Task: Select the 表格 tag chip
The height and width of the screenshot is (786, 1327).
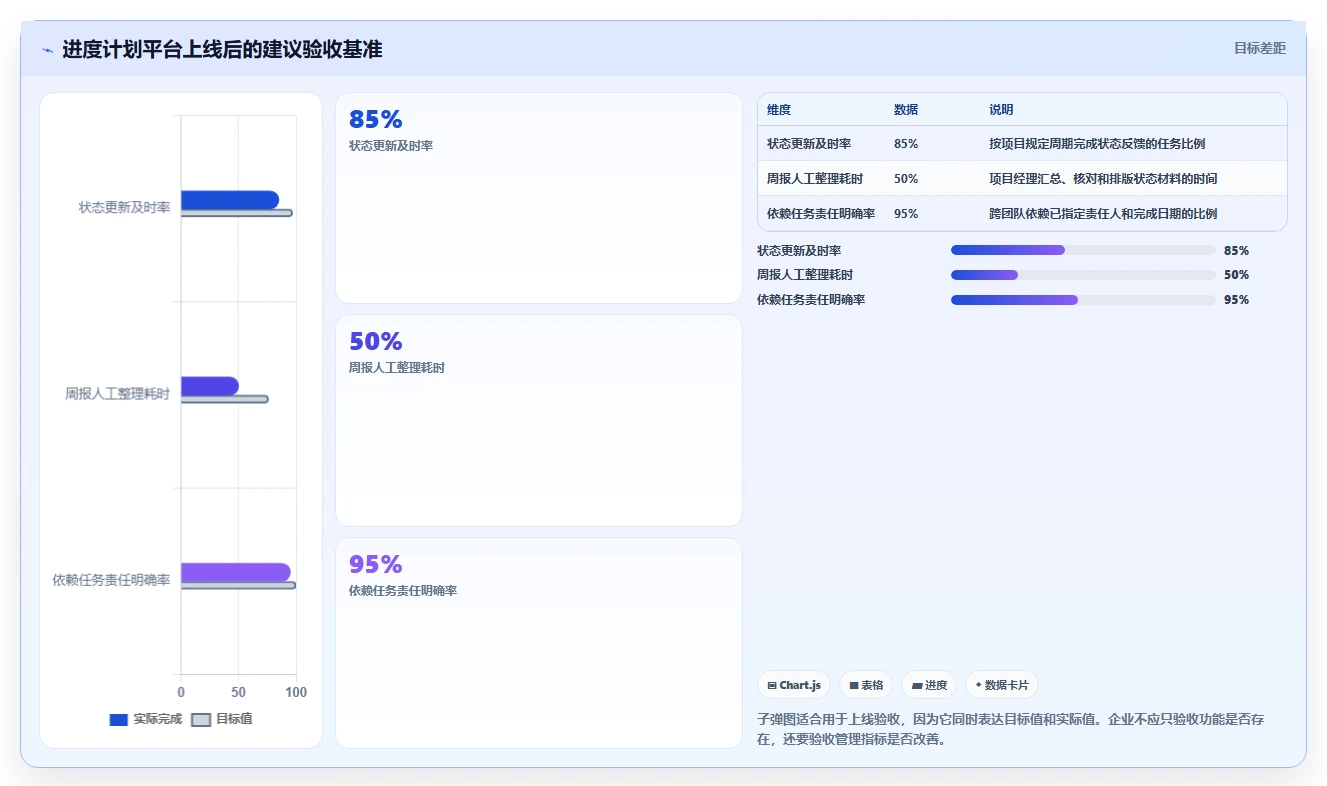Action: point(866,685)
